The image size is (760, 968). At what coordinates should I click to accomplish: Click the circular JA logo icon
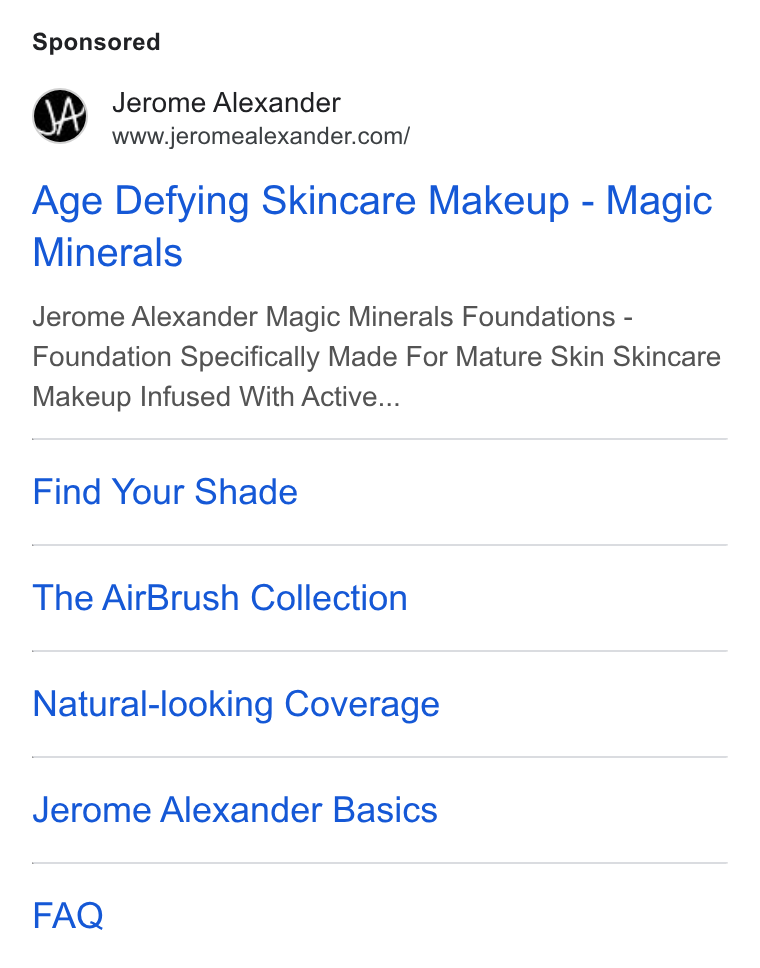(x=60, y=115)
